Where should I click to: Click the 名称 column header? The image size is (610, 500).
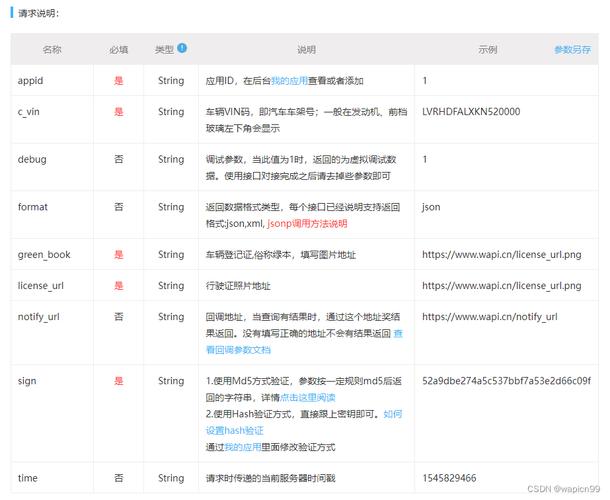click(52, 50)
